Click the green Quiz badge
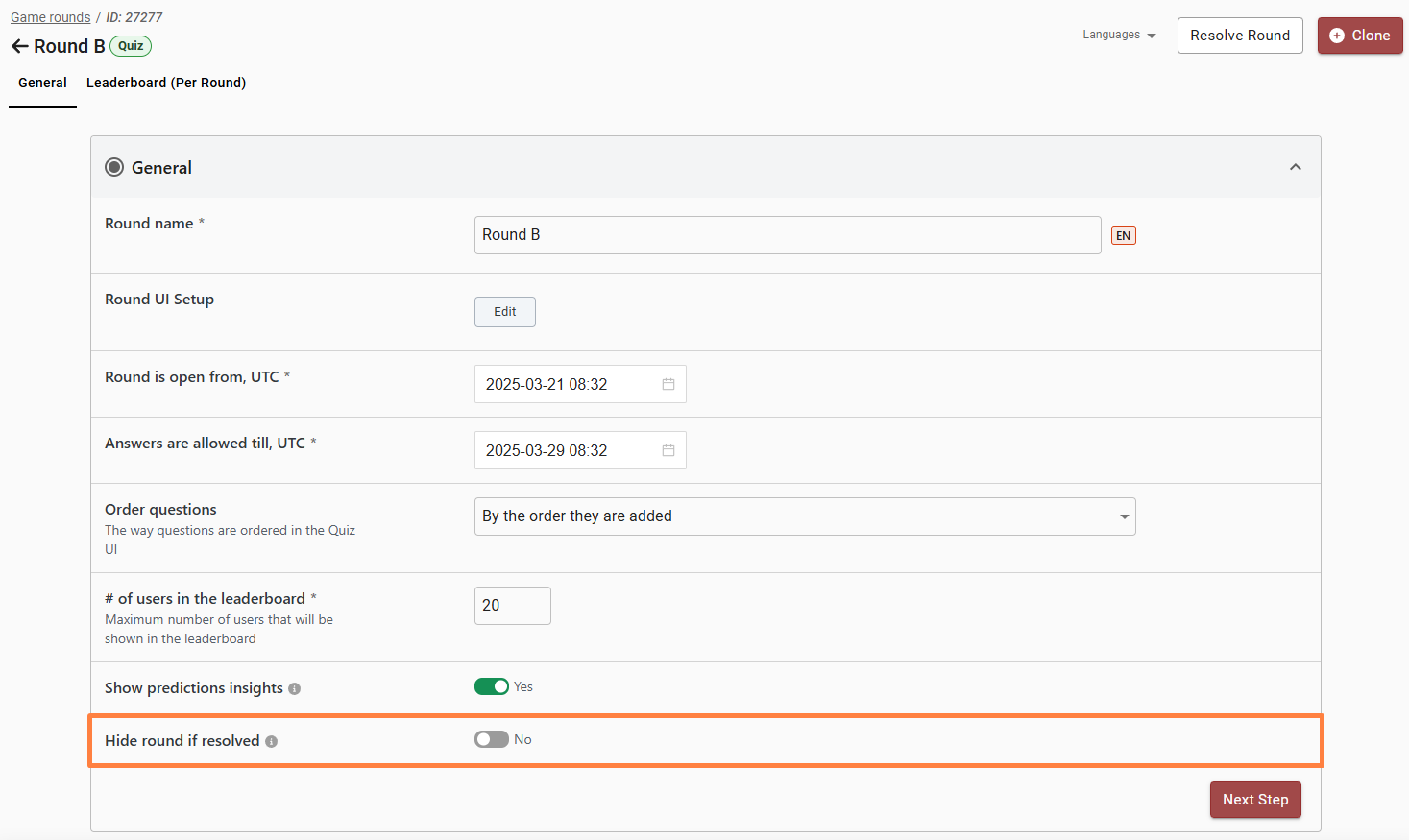The image size is (1409, 840). [x=131, y=46]
